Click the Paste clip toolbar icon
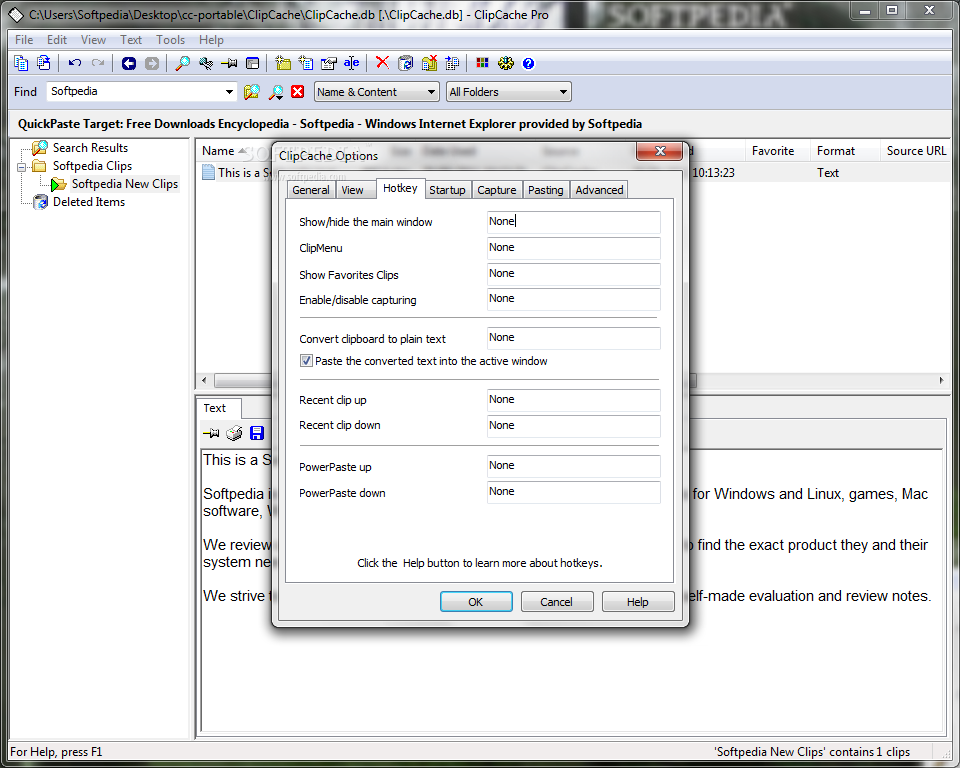This screenshot has height=768, width=960. (x=43, y=63)
